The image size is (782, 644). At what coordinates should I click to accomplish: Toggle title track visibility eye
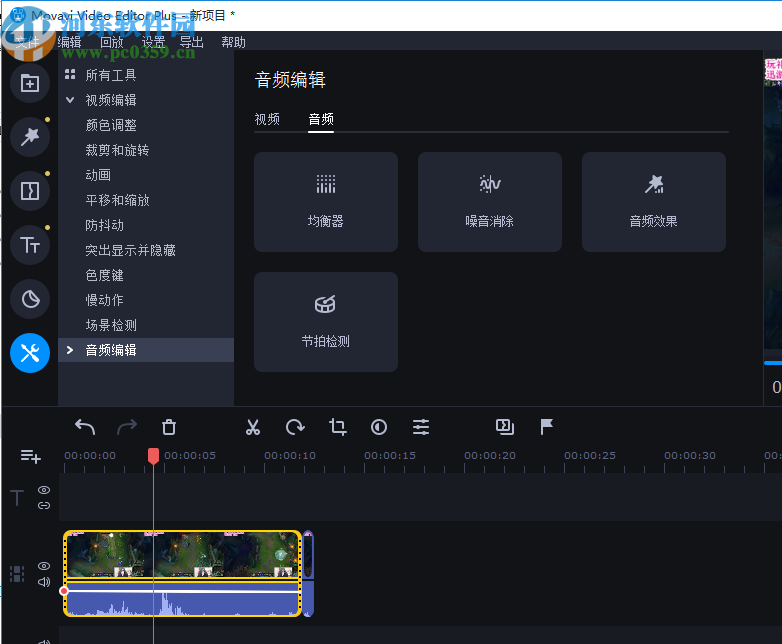pyautogui.click(x=44, y=490)
